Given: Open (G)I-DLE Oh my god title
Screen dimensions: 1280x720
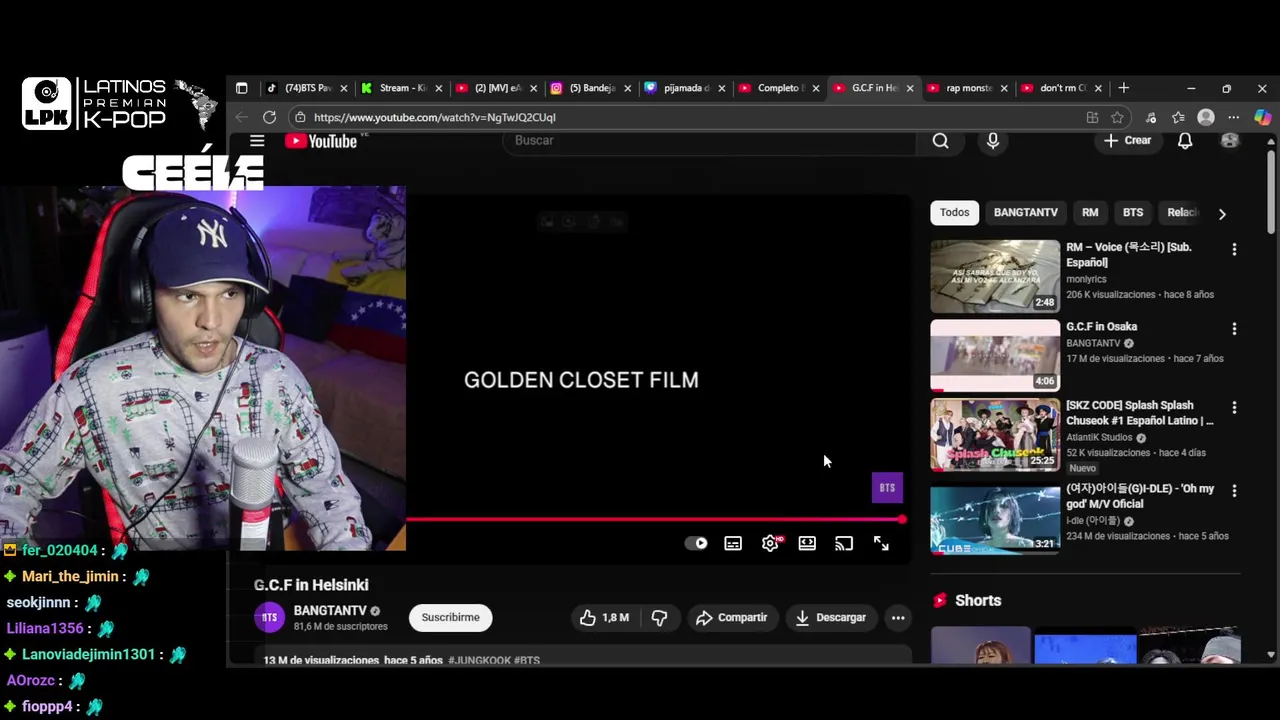Looking at the screenshot, I should pyautogui.click(x=1140, y=497).
